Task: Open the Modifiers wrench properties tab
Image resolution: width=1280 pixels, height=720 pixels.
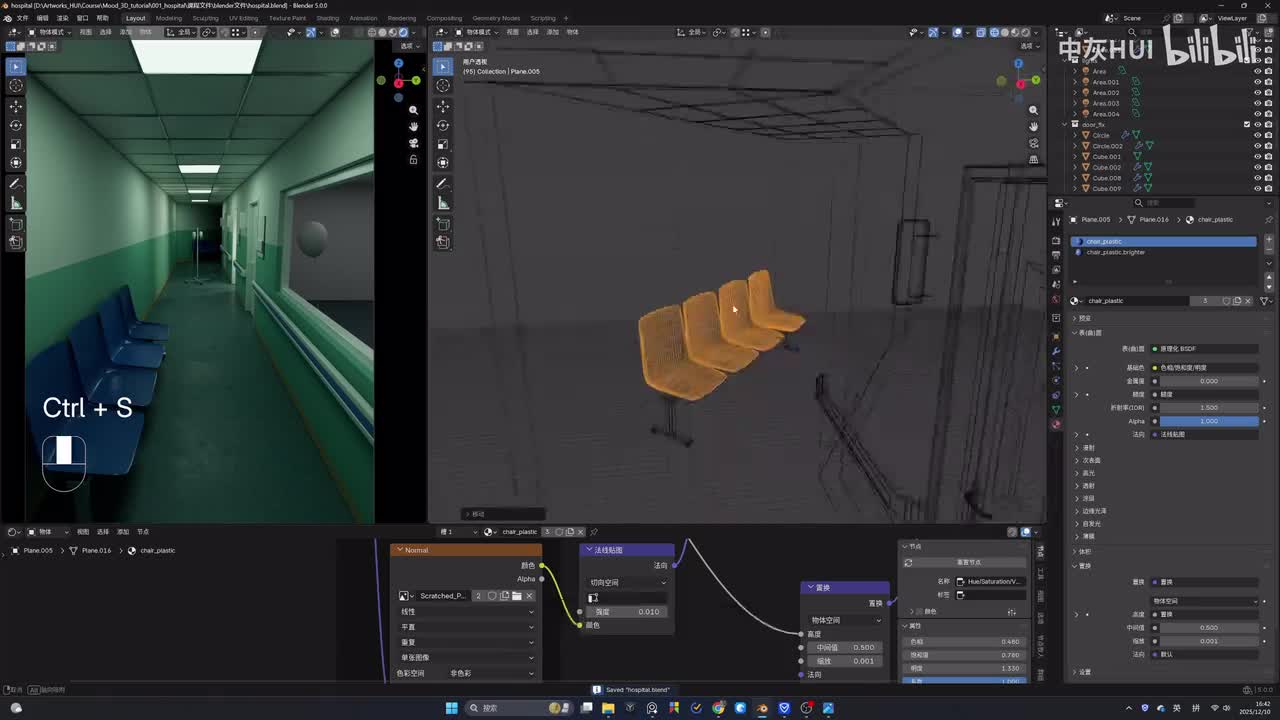Action: tap(1056, 351)
